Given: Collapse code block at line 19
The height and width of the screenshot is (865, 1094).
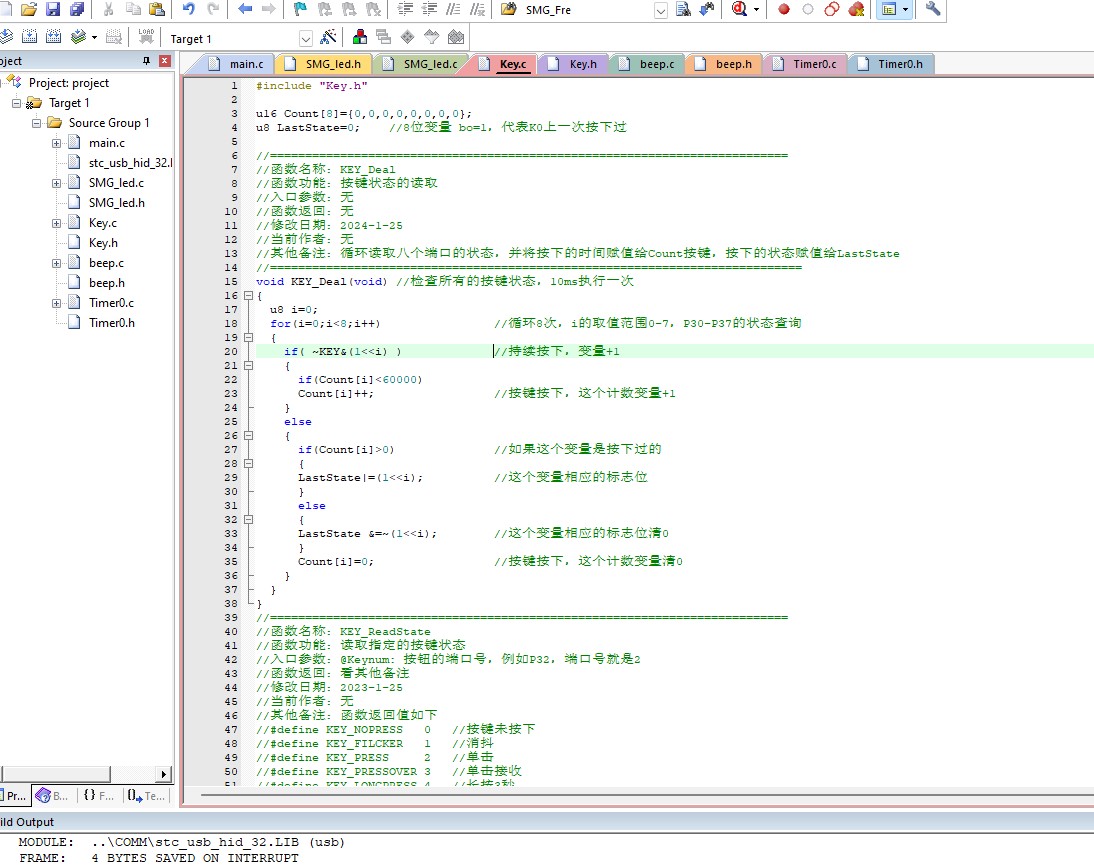Looking at the screenshot, I should tap(248, 337).
